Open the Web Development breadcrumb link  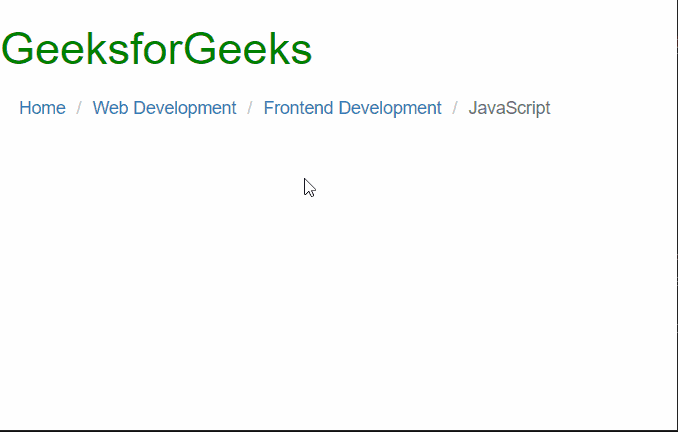164,108
